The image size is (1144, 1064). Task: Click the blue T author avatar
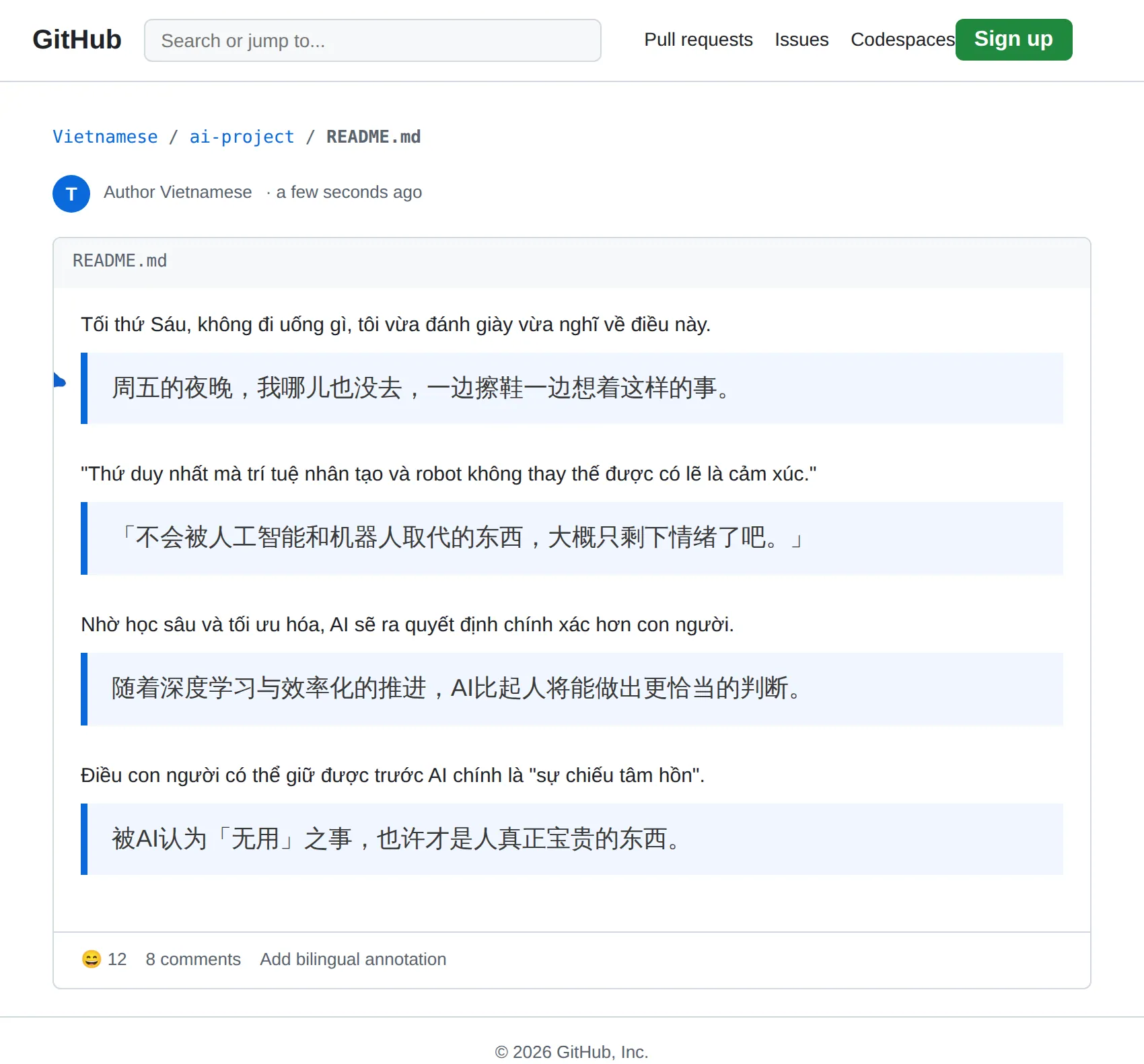tap(71, 194)
